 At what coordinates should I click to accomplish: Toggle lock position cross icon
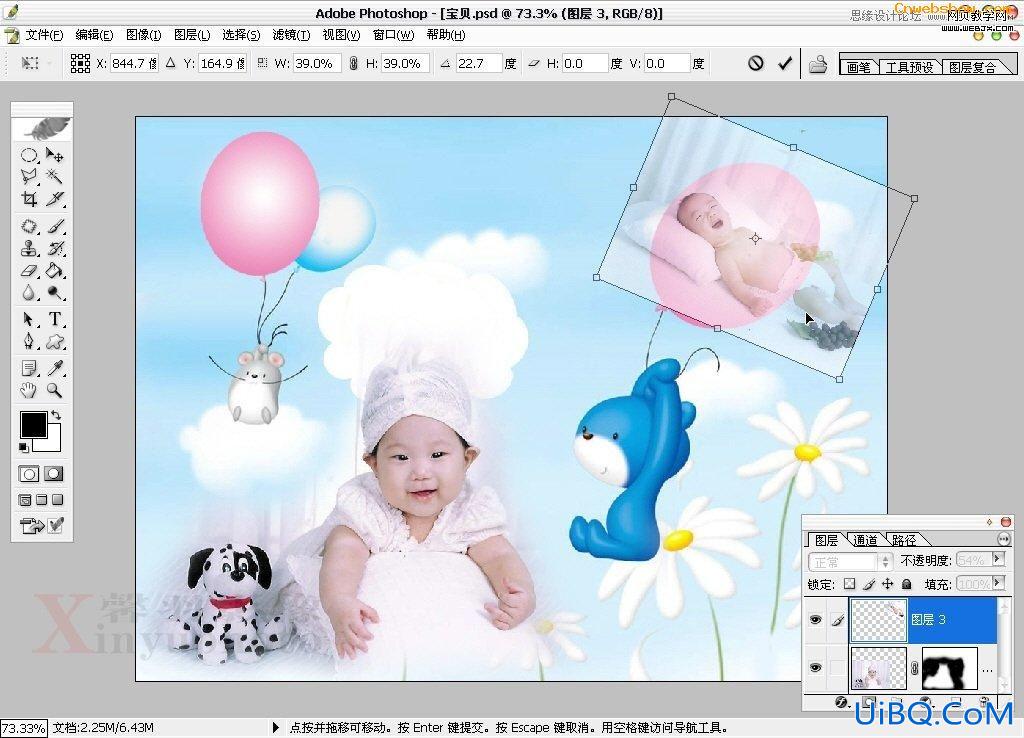coord(888,584)
